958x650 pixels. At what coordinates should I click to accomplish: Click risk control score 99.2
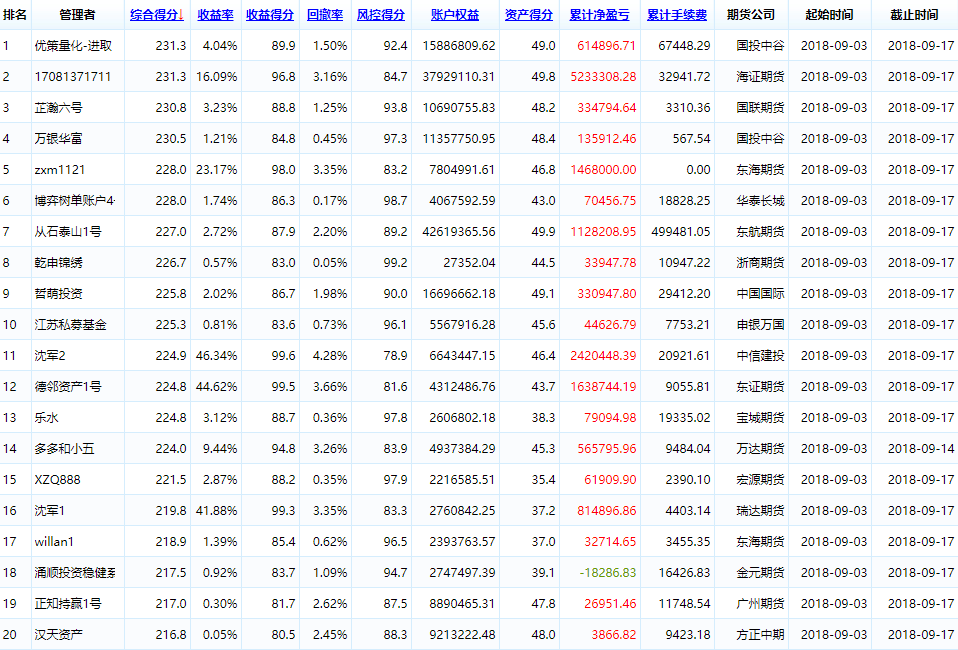pos(395,263)
